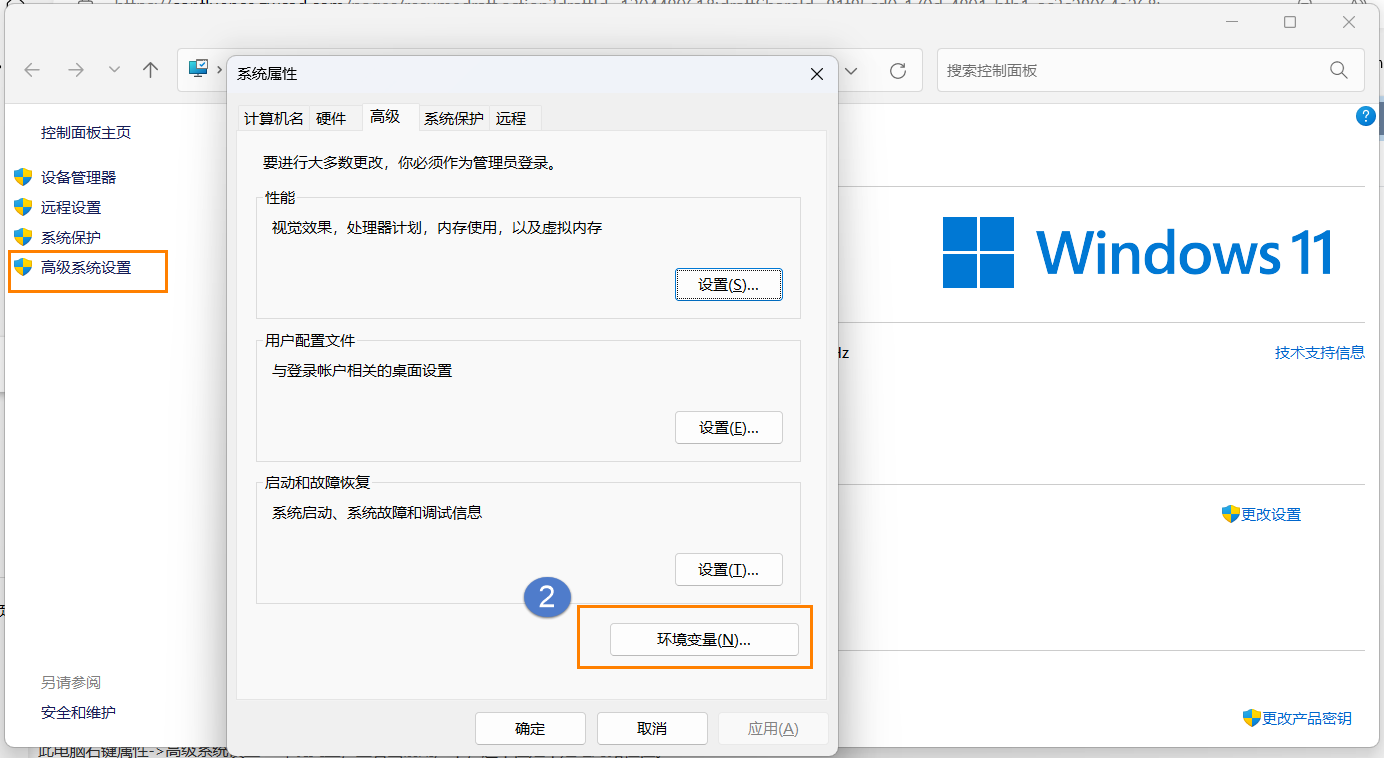Open performance 设置(S) button
Screen dimensions: 1384x758
point(728,285)
